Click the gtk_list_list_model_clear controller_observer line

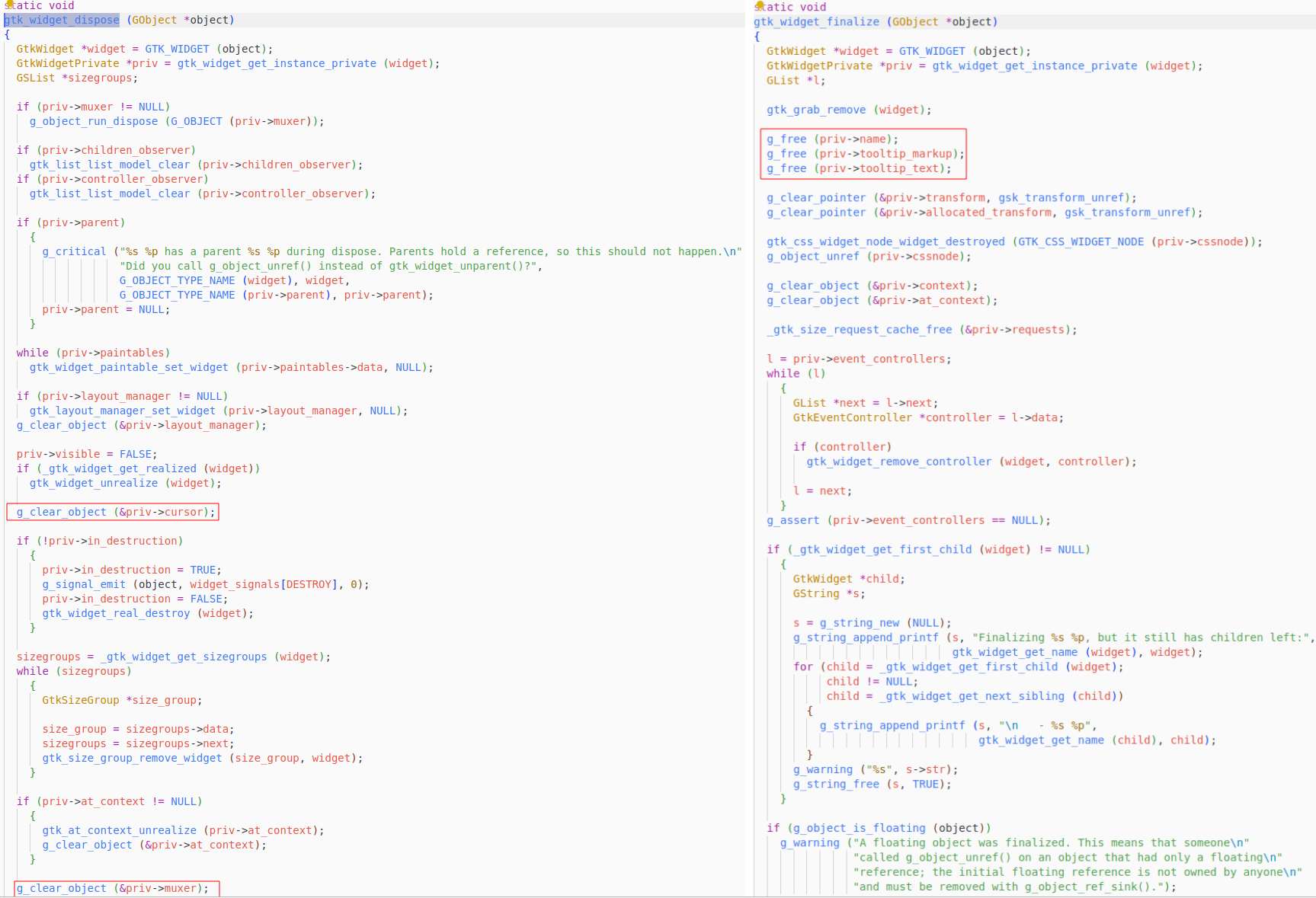[x=203, y=193]
